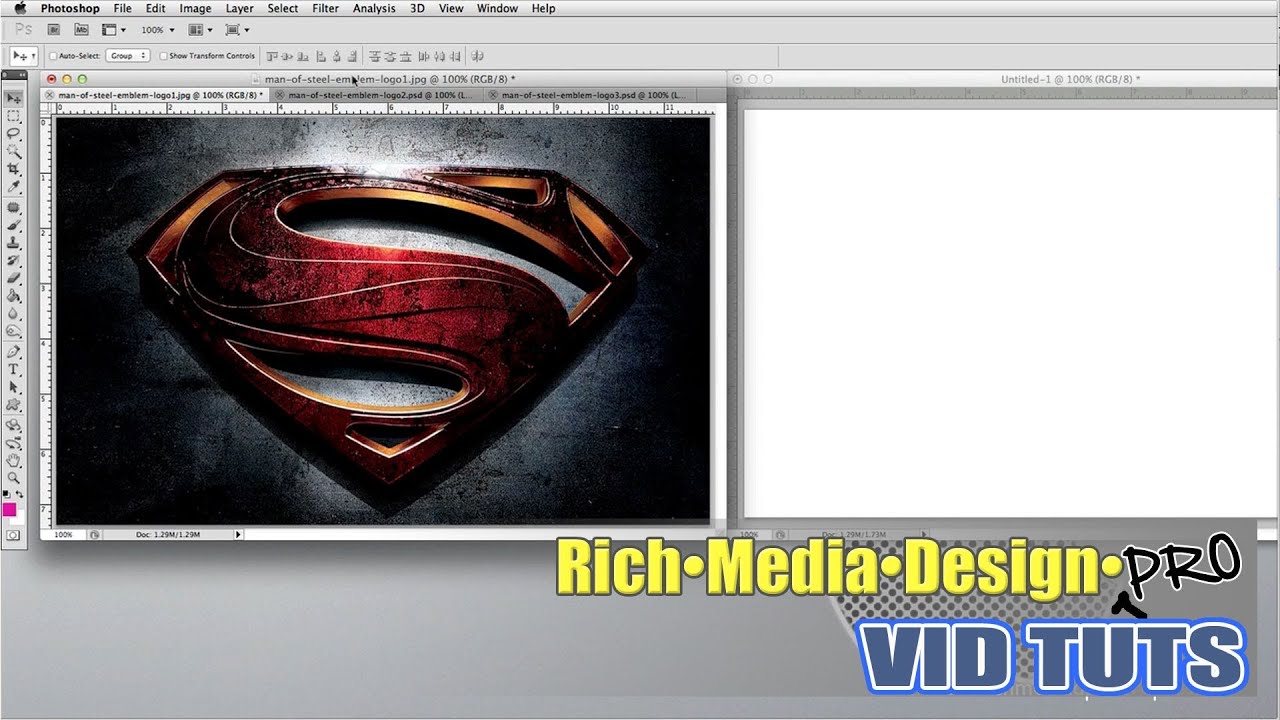Select the Clone Stamp tool
The height and width of the screenshot is (720, 1280).
click(14, 243)
